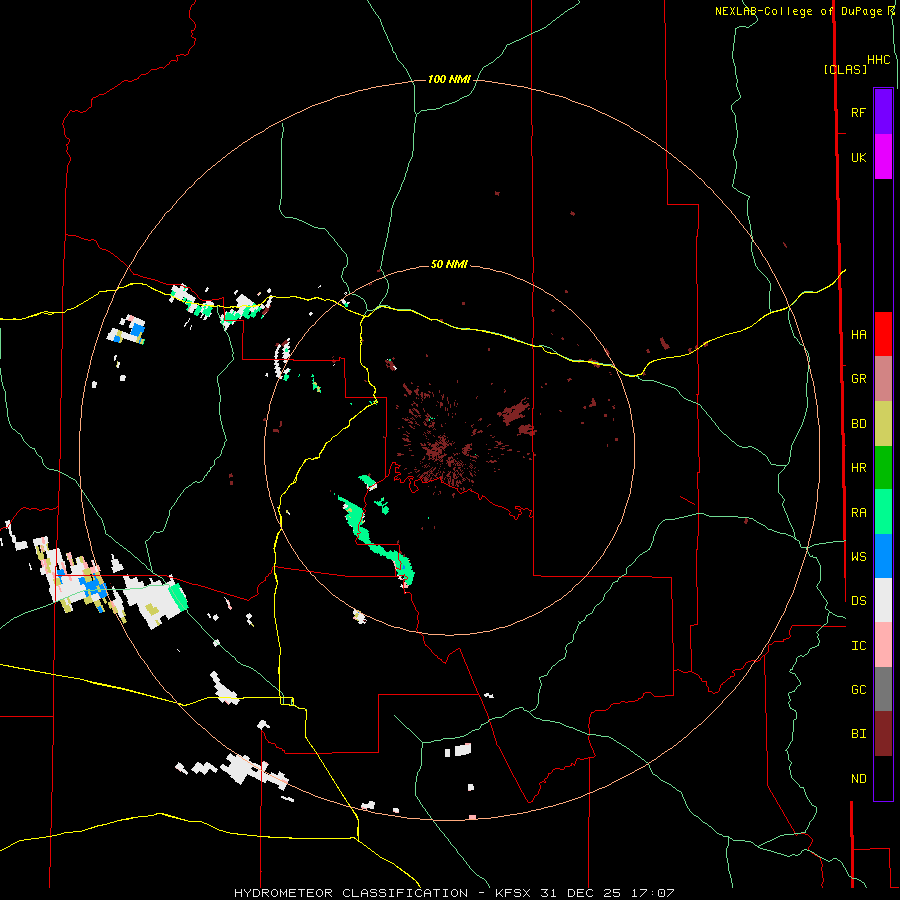Select the BD yellow legend block
900x900 pixels.
pos(883,423)
